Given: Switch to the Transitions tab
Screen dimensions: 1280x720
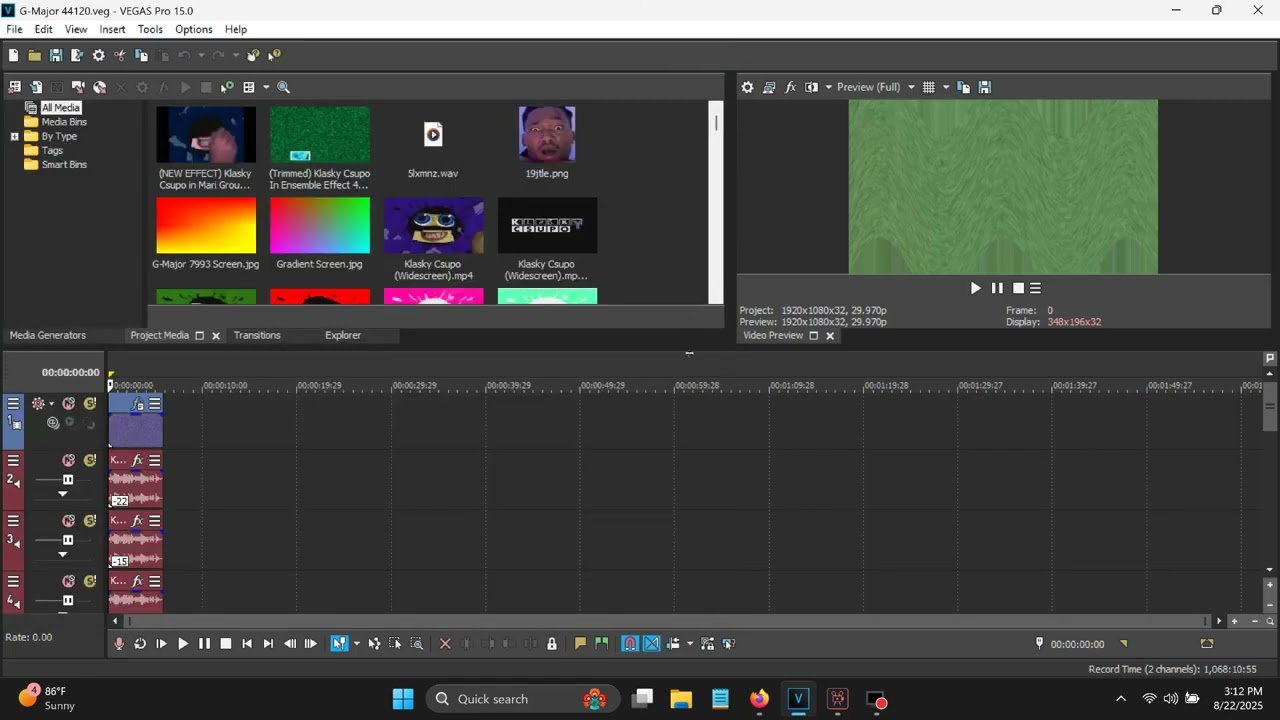Looking at the screenshot, I should [257, 335].
